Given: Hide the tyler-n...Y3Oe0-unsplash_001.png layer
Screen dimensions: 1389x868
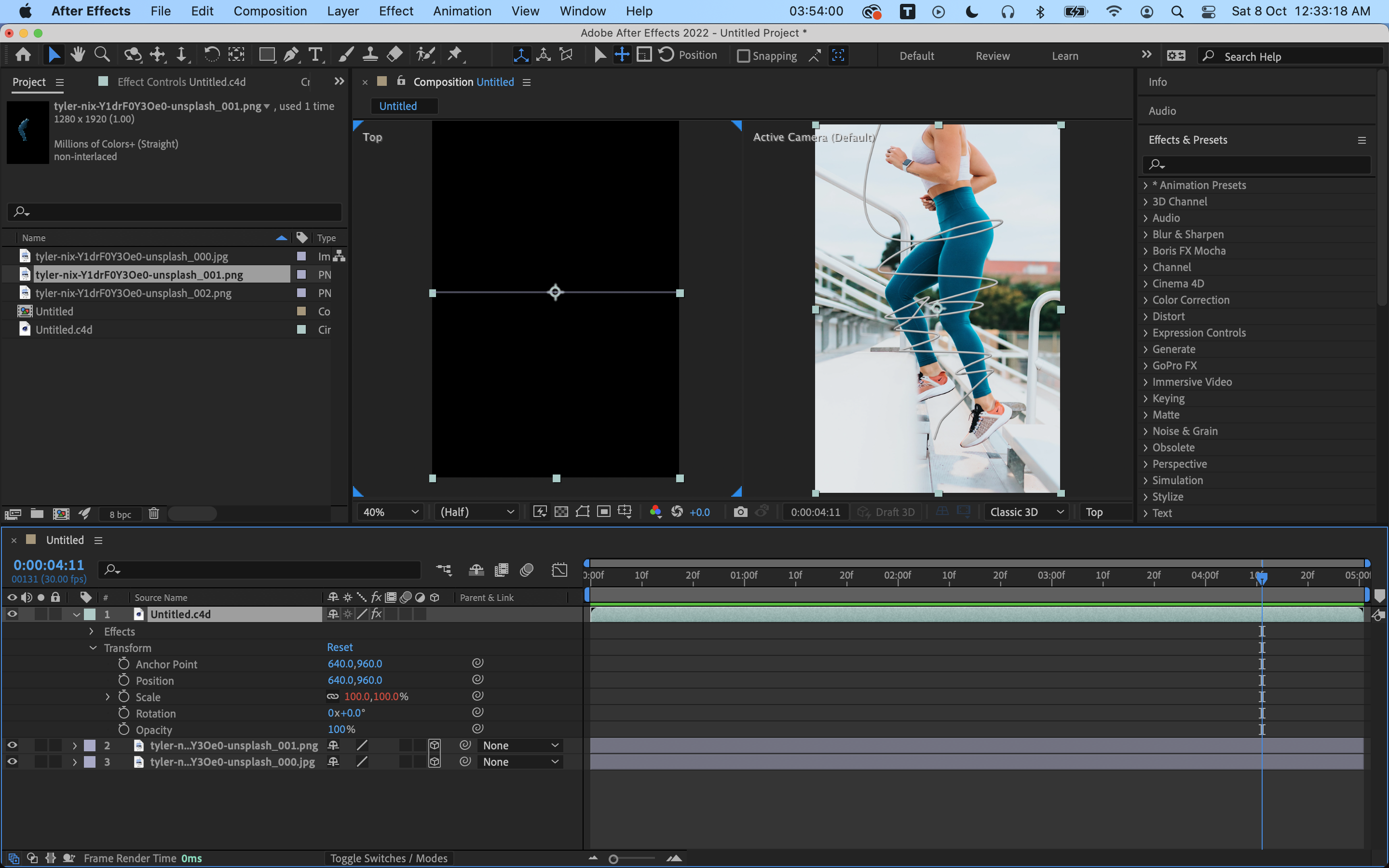Looking at the screenshot, I should point(12,745).
